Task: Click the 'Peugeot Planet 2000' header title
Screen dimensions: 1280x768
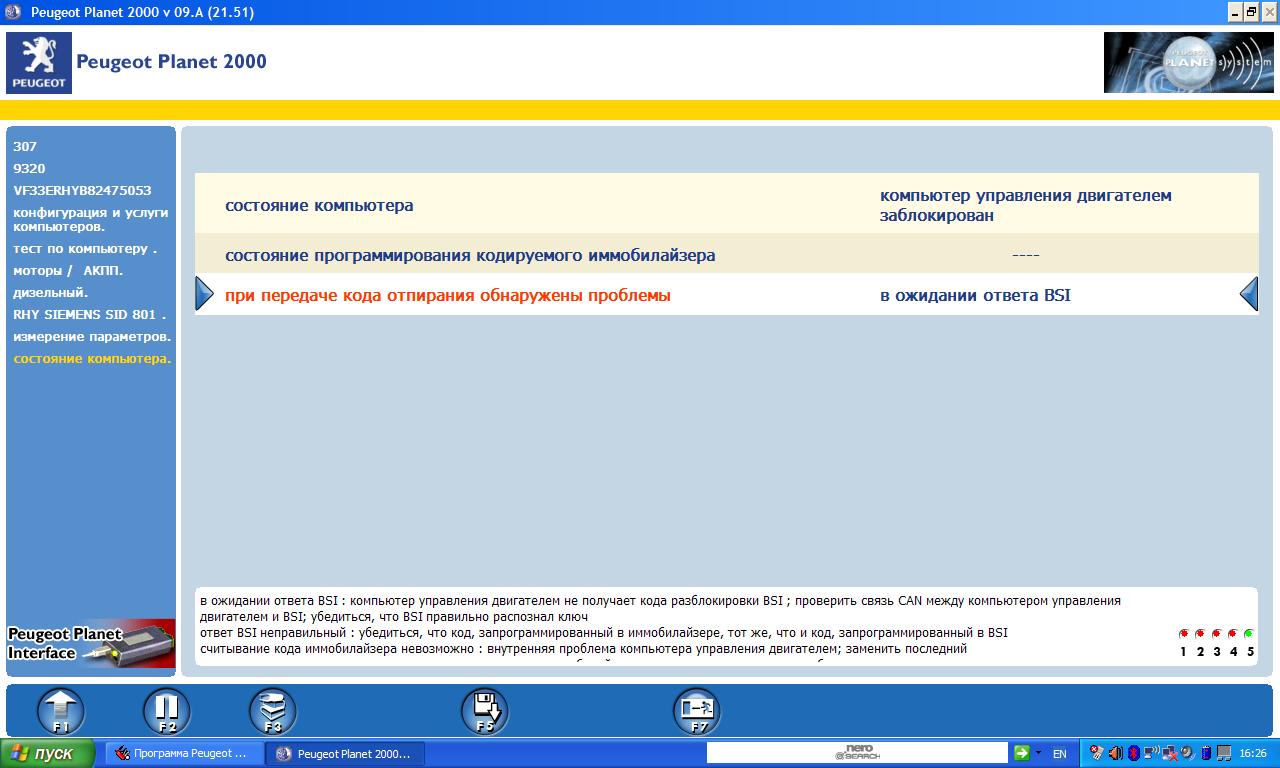Action: 172,62
